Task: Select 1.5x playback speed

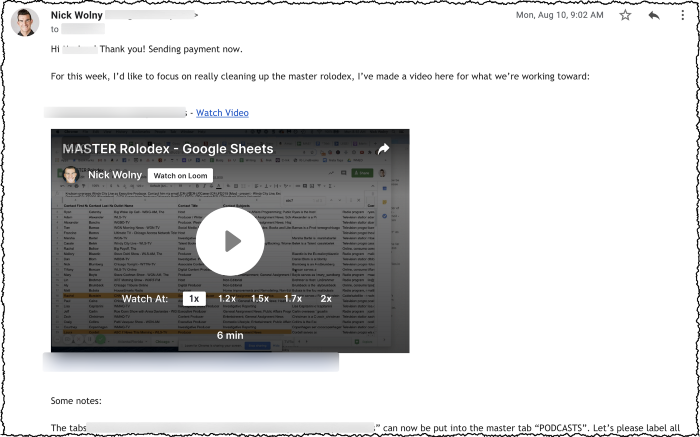Action: pyautogui.click(x=260, y=299)
